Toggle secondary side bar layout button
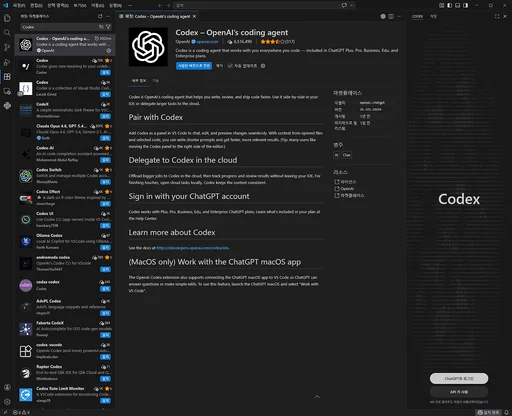This screenshot has height=416, width=512. [x=466, y=5]
